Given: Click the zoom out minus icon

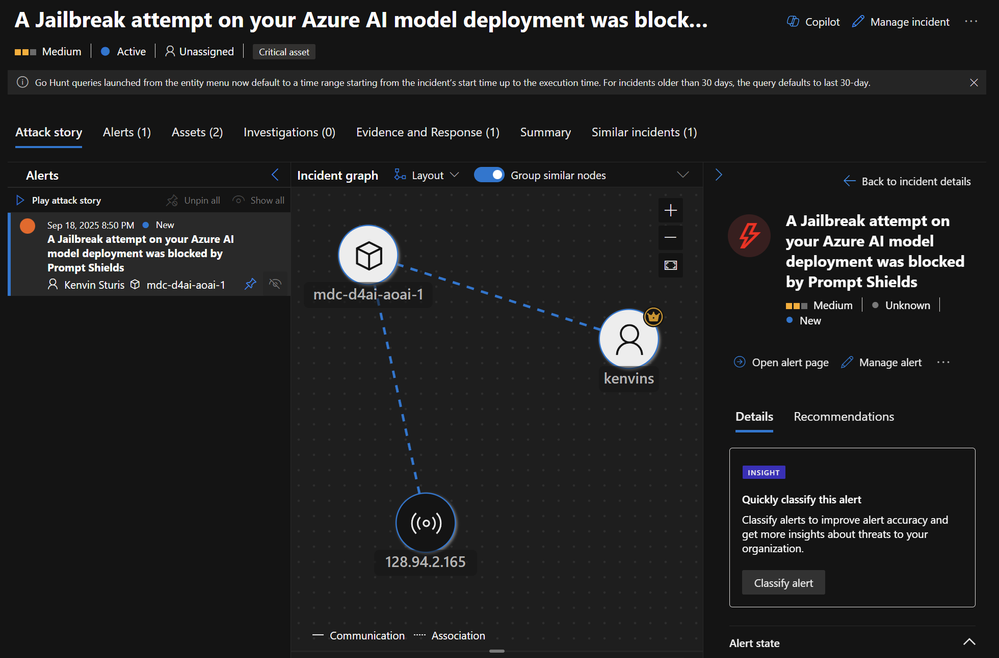Looking at the screenshot, I should (x=670, y=238).
